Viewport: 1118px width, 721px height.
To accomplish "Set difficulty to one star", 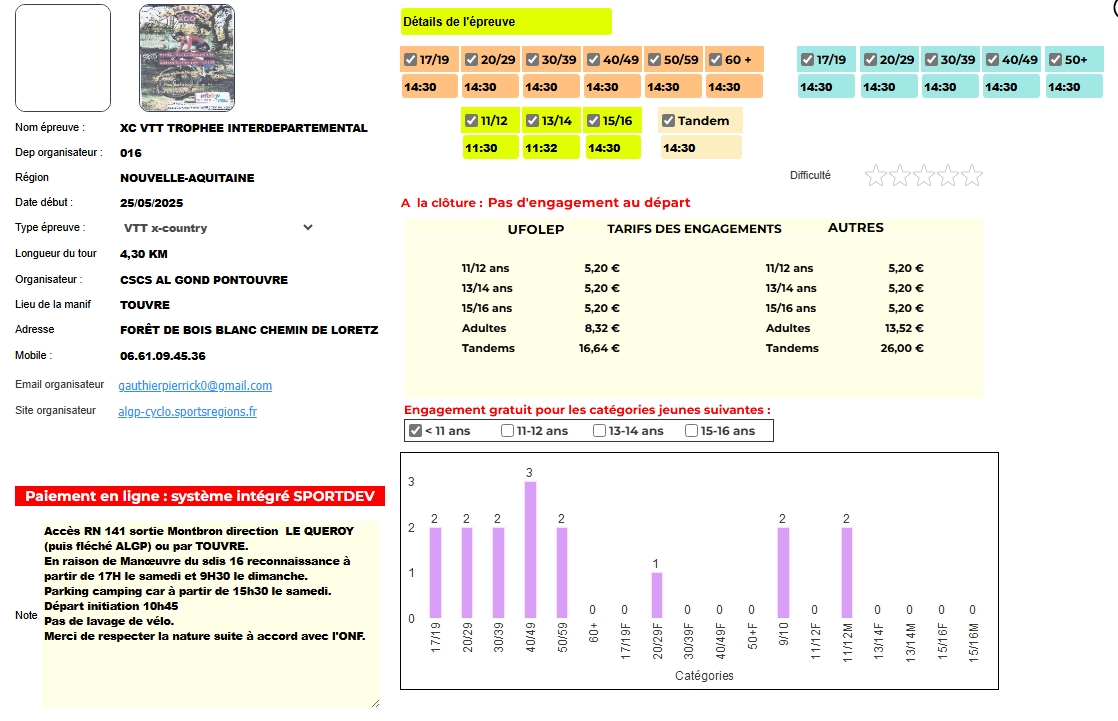I will point(876,177).
